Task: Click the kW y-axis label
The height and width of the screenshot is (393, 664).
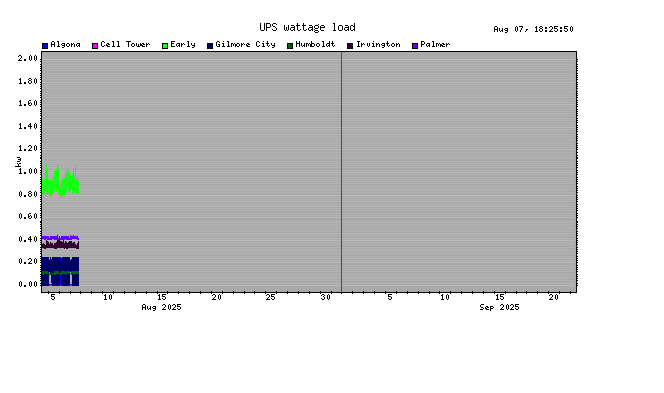Action: tap(18, 162)
